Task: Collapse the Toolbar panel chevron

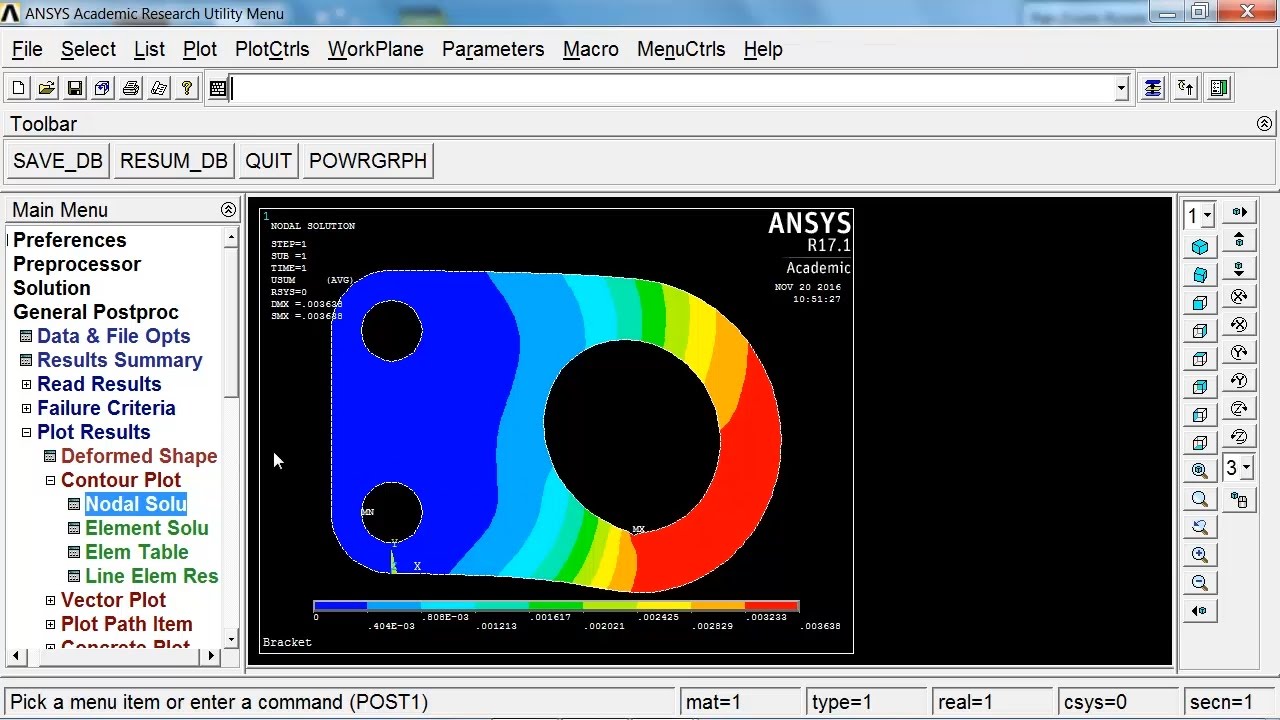Action: pos(1264,124)
